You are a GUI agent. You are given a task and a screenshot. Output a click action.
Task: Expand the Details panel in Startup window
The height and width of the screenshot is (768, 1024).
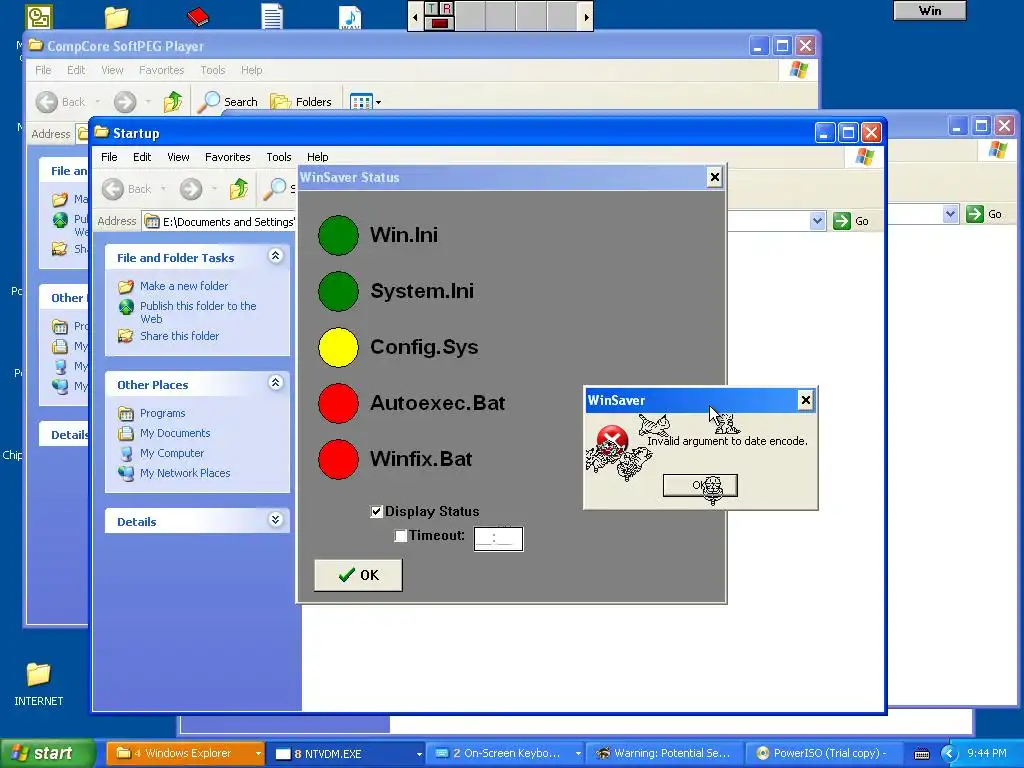click(x=276, y=520)
